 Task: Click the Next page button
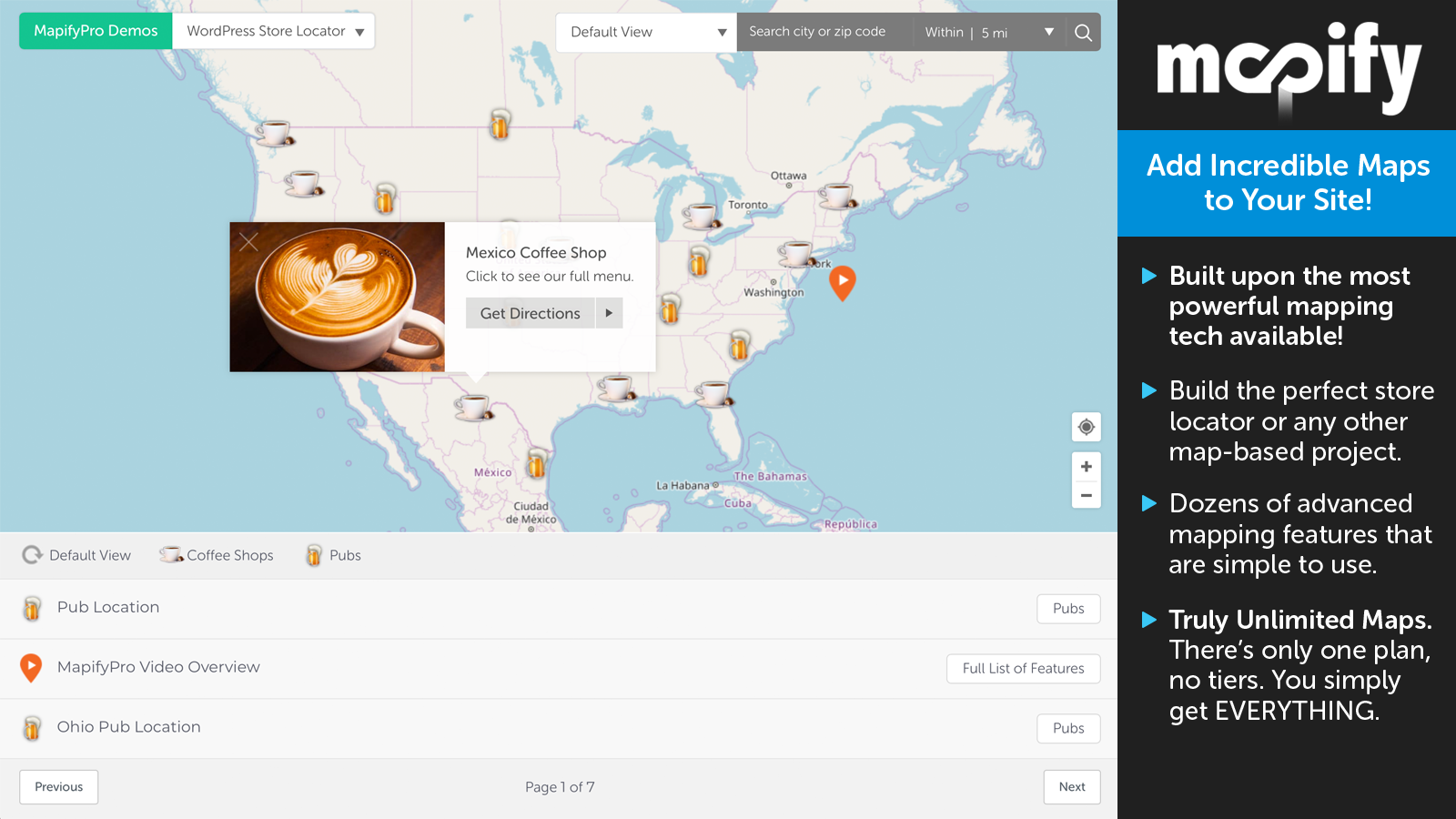tap(1072, 787)
